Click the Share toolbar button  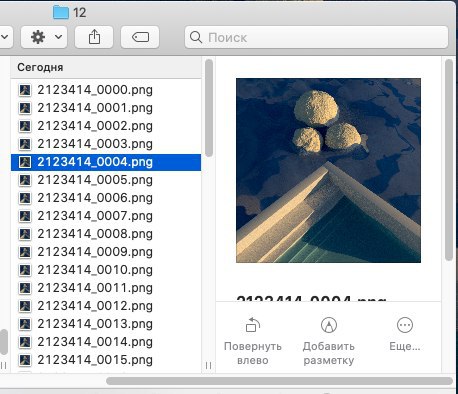pyautogui.click(x=94, y=37)
